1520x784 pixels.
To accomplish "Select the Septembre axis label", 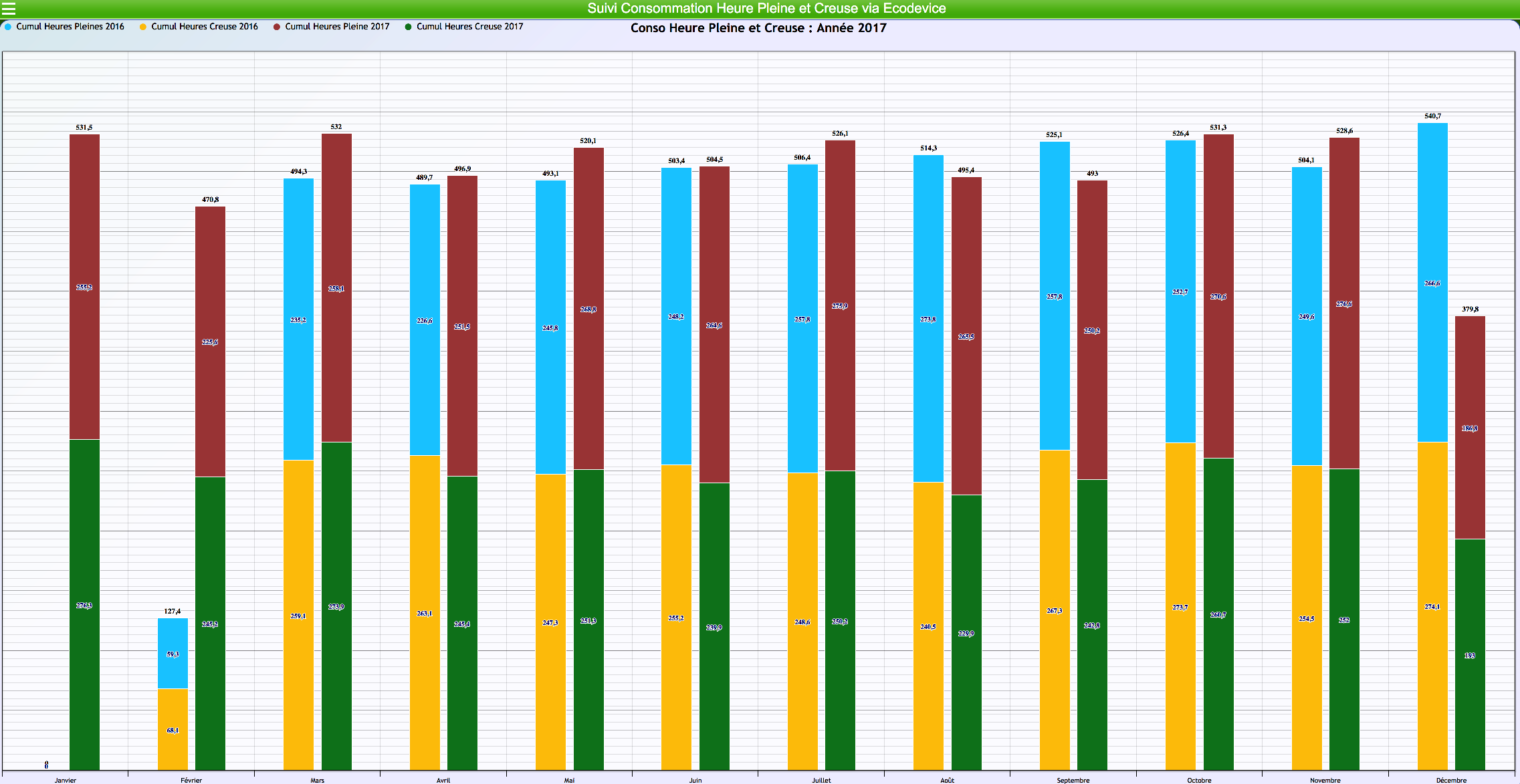I will click(x=1073, y=780).
